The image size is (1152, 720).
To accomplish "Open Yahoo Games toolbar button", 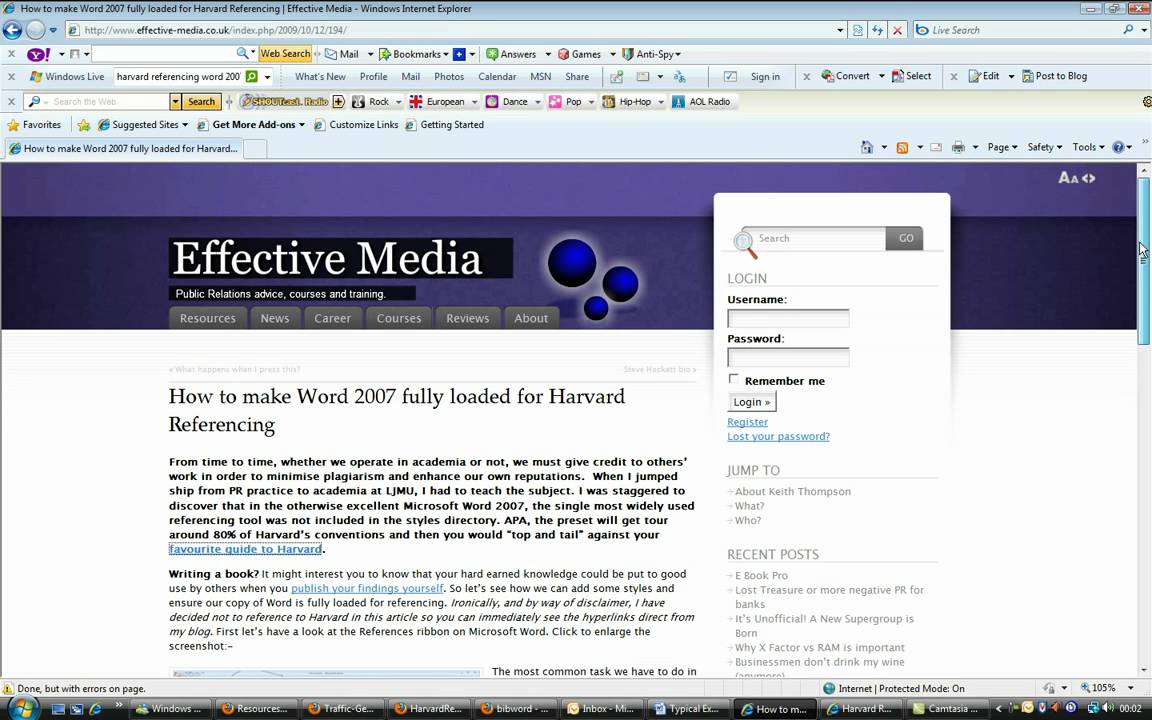I will 580,54.
